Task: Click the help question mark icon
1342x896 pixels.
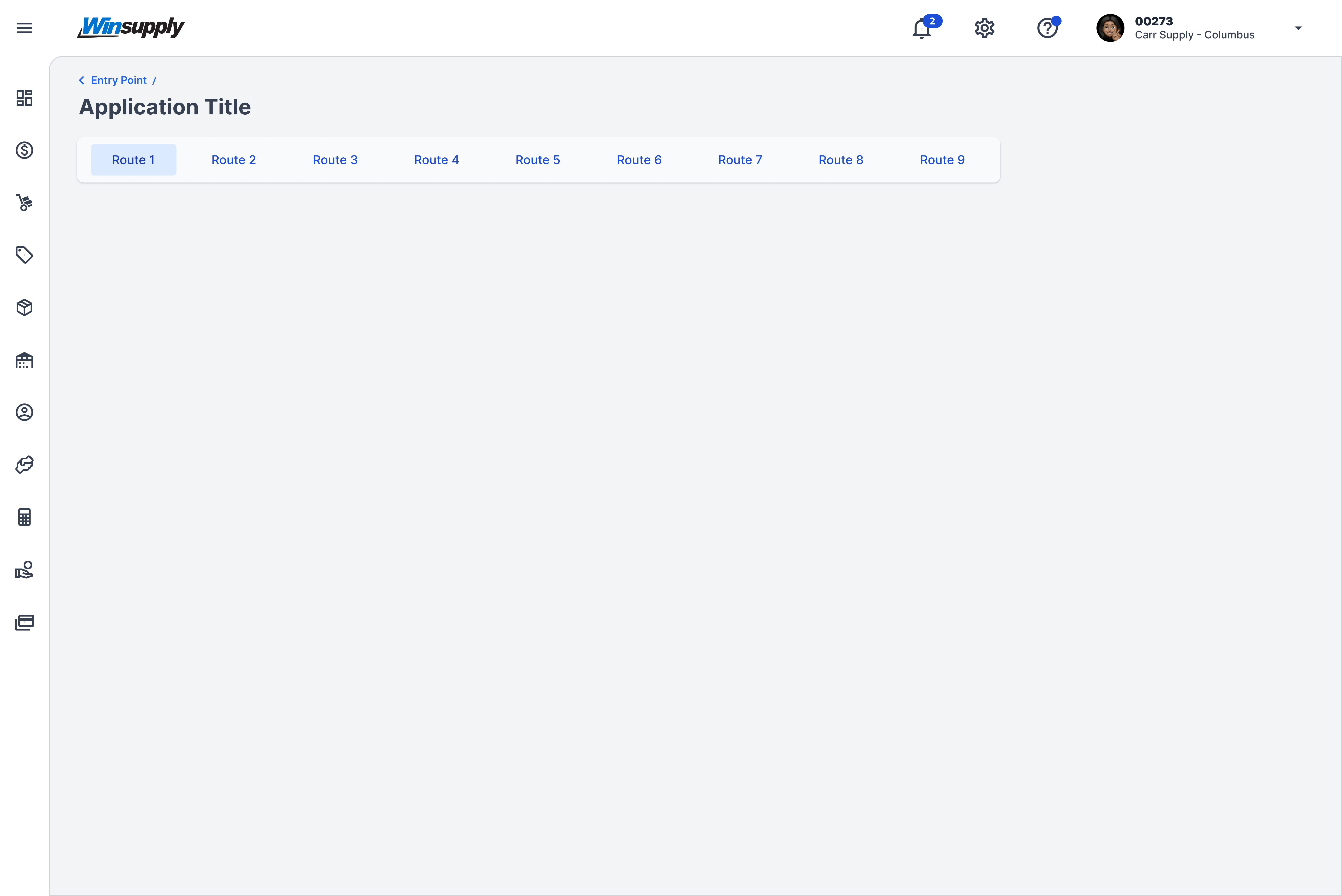Action: pyautogui.click(x=1047, y=28)
